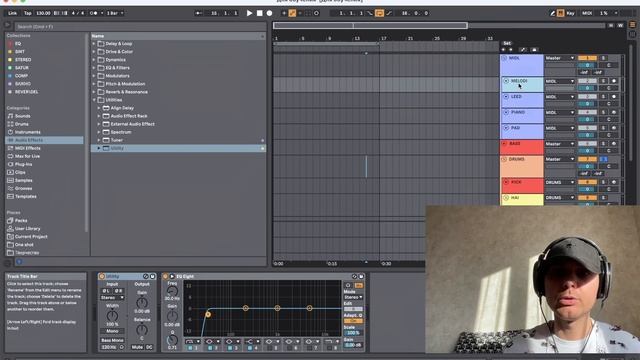Toggle the Automation Arm button
640x360 pixels.
point(292,13)
